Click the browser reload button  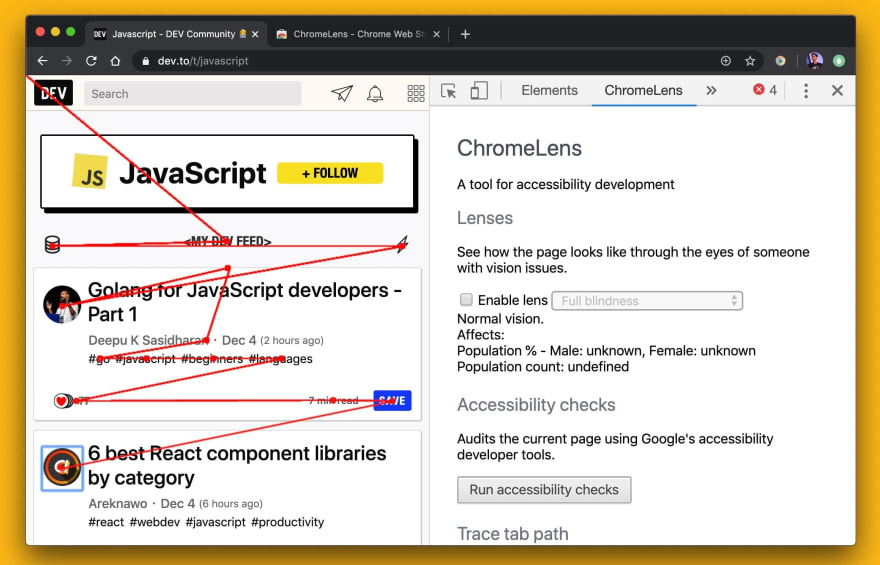coord(91,61)
